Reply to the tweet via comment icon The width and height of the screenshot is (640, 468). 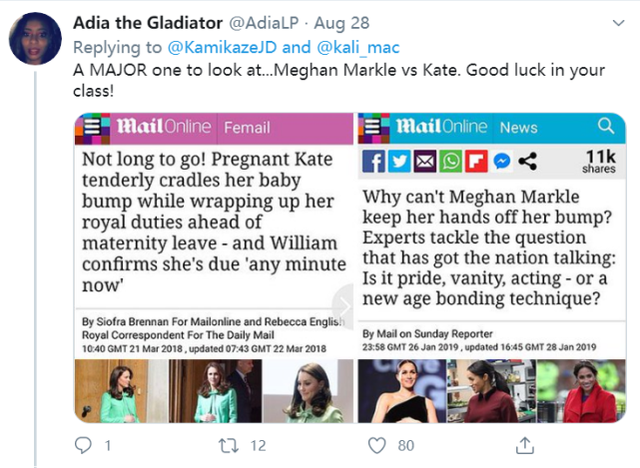85,444
